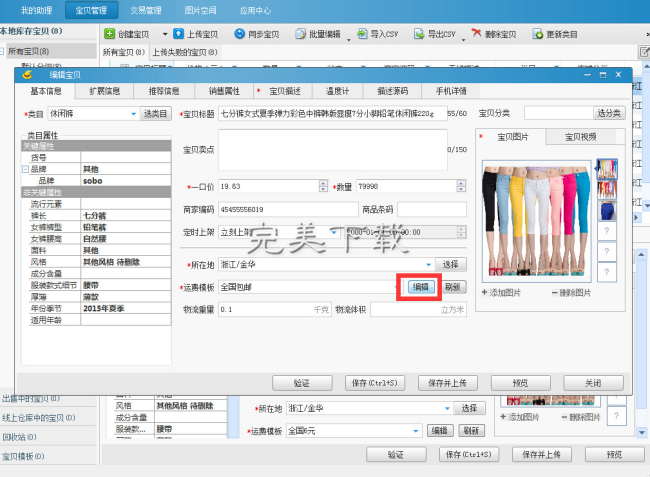650x477 pixels.
Task: Open background 运费模板 全国6元 dropdown
Action: [416, 431]
